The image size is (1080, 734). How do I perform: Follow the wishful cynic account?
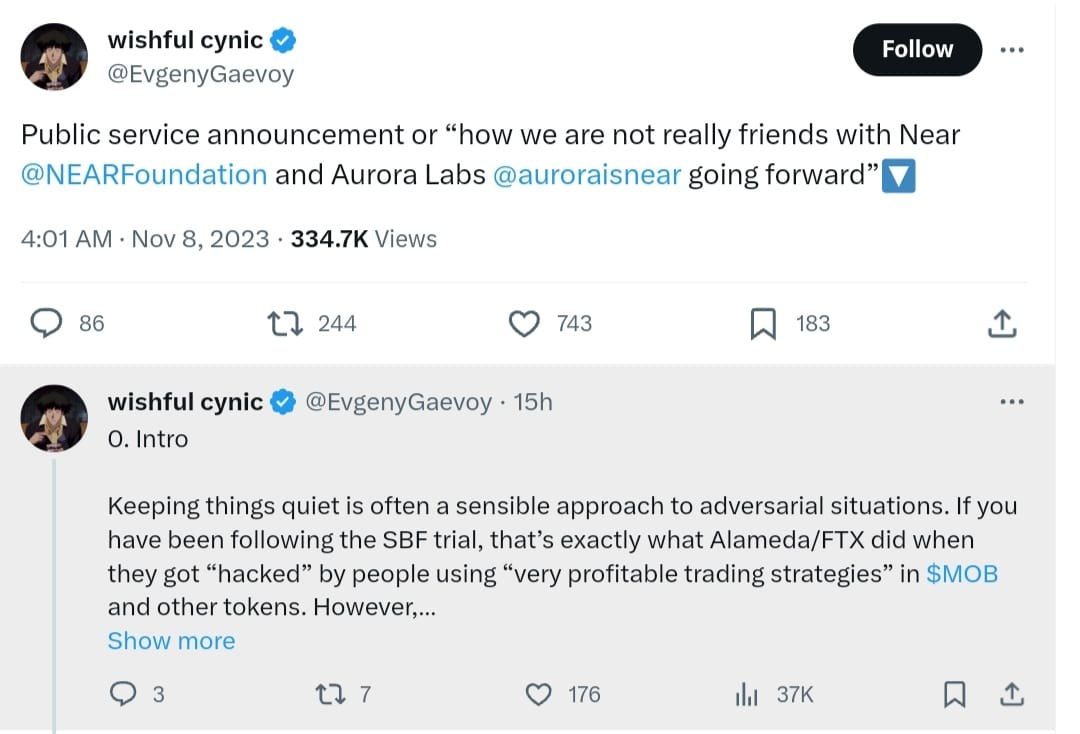tap(917, 50)
